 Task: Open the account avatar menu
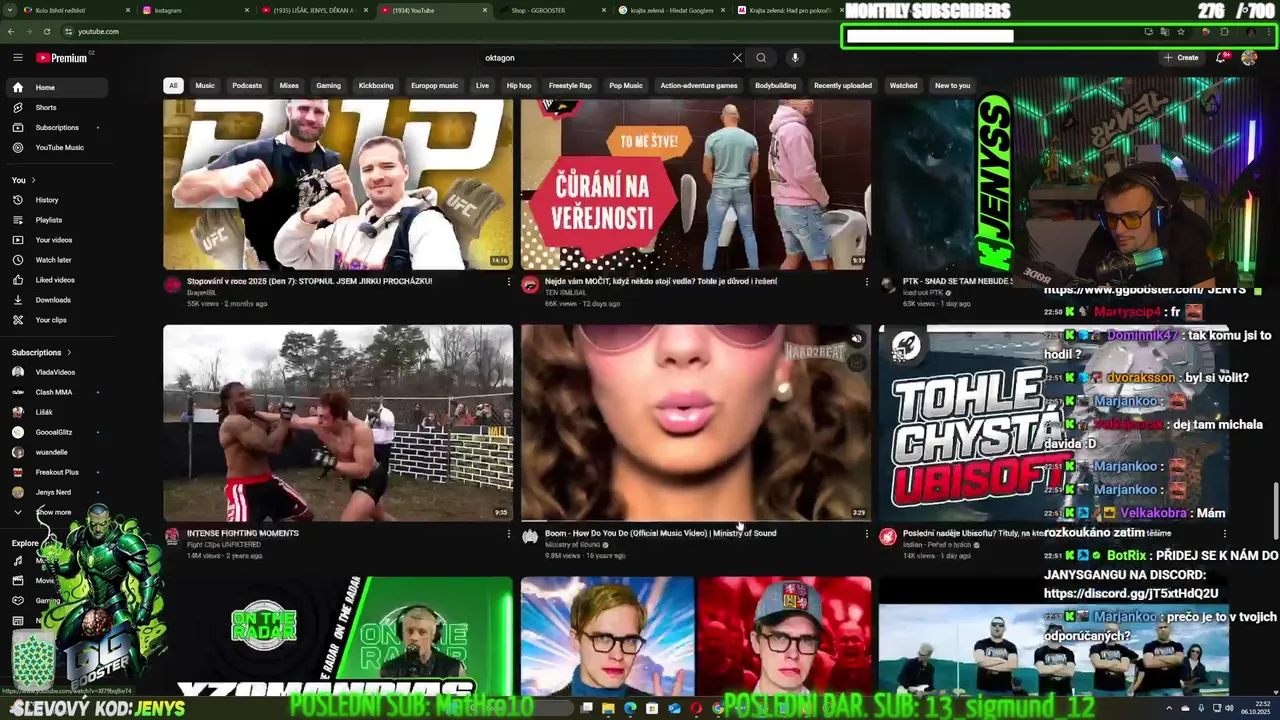click(x=1249, y=58)
